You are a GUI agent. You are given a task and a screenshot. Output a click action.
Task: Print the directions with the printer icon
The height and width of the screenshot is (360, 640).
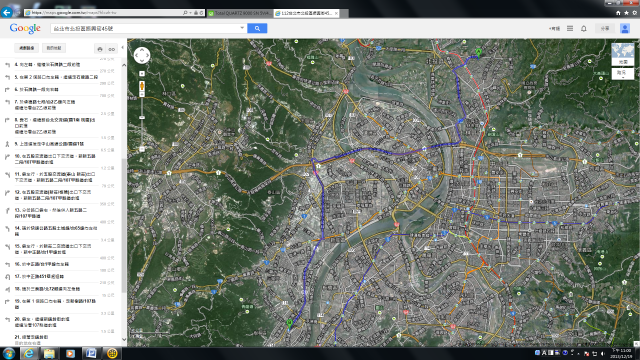pyautogui.click(x=100, y=49)
